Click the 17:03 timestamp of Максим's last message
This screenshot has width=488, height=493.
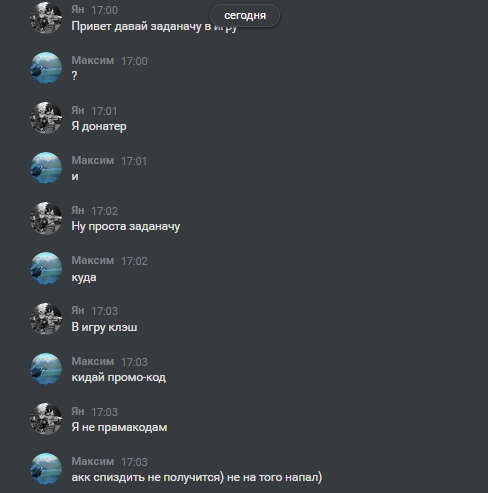(134, 462)
